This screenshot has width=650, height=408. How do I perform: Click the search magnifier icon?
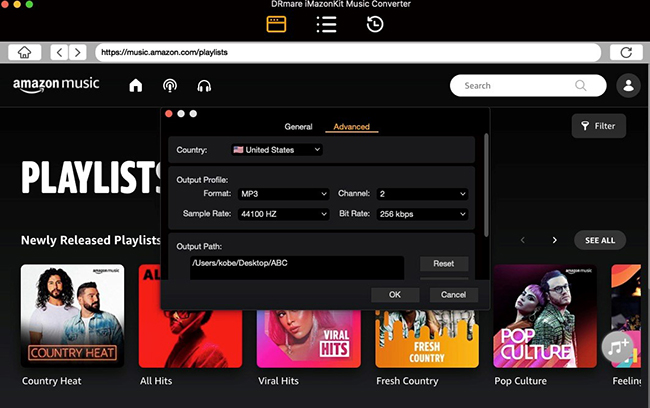pyautogui.click(x=580, y=85)
